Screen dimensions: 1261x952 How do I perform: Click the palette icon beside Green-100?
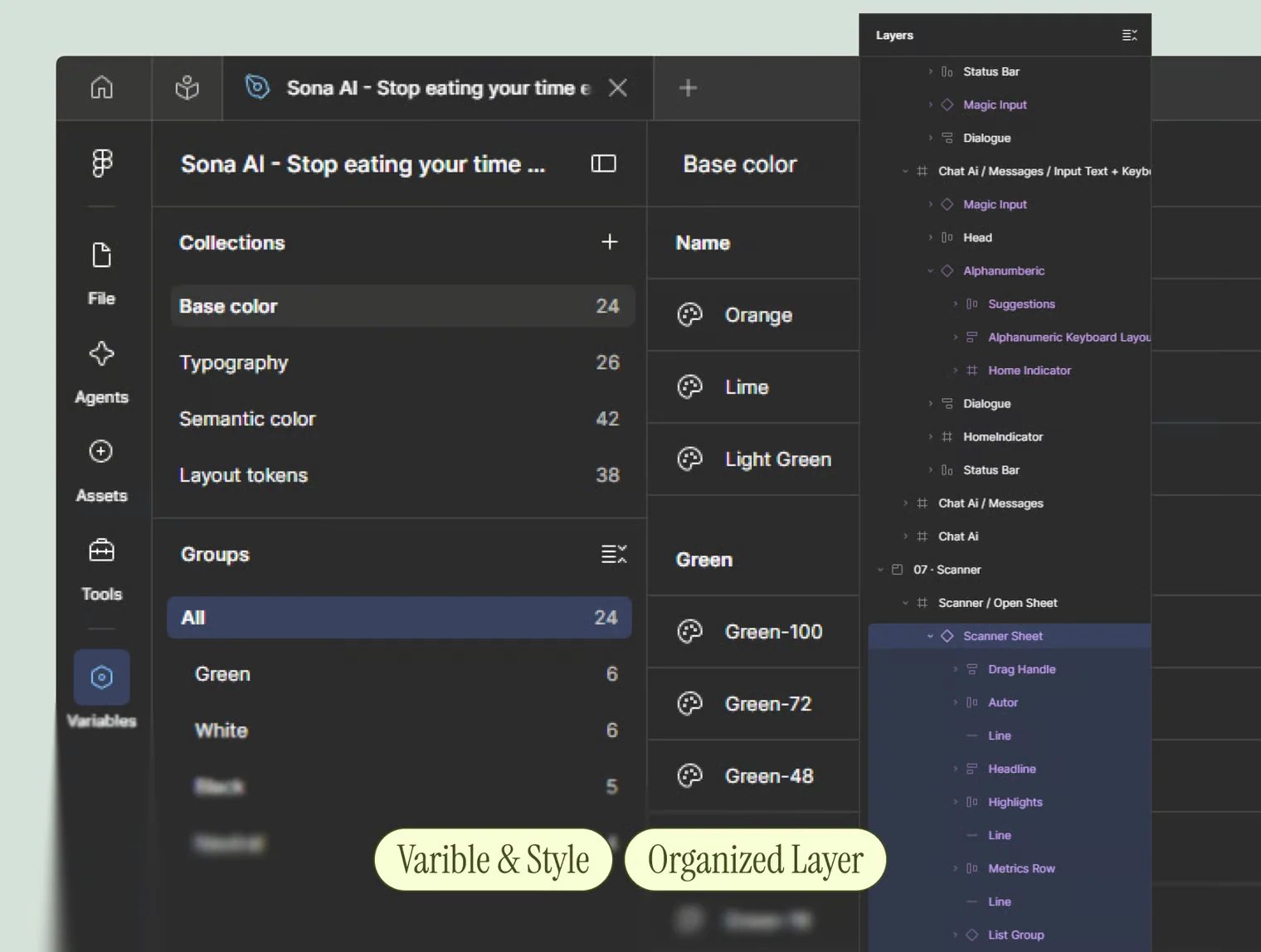coord(689,631)
